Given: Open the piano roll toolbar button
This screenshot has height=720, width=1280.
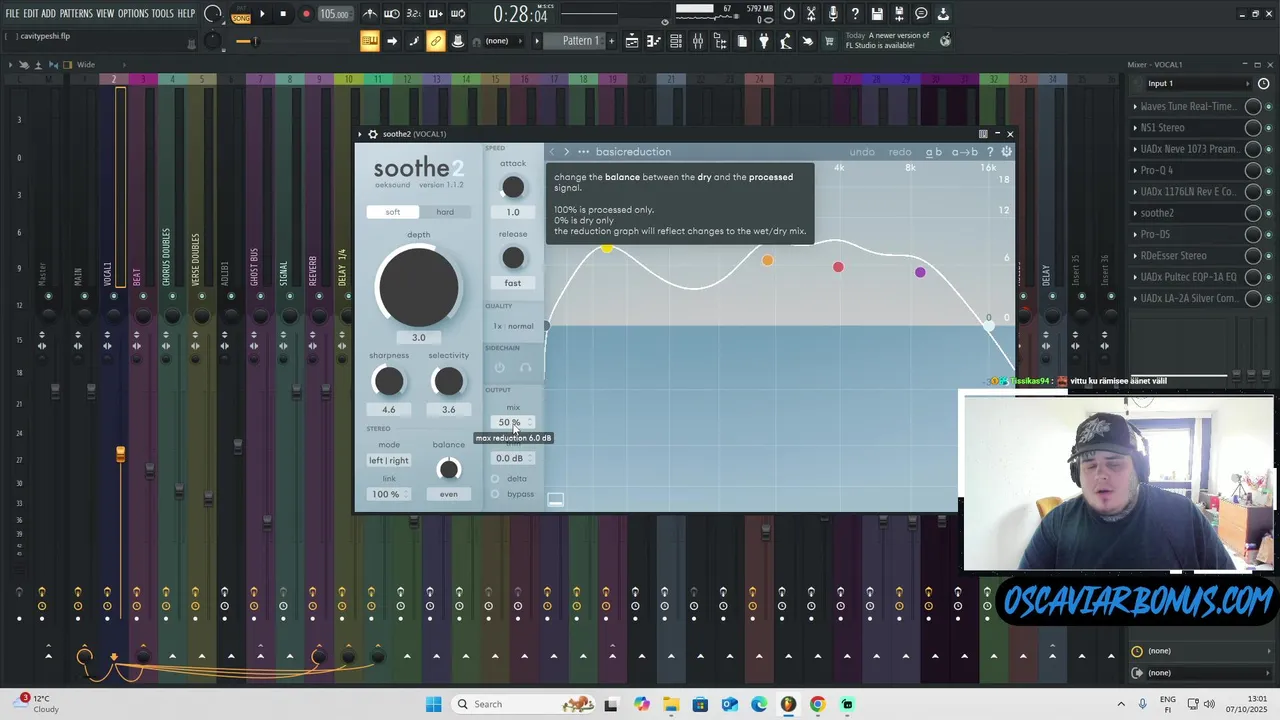Looking at the screenshot, I should 654,41.
